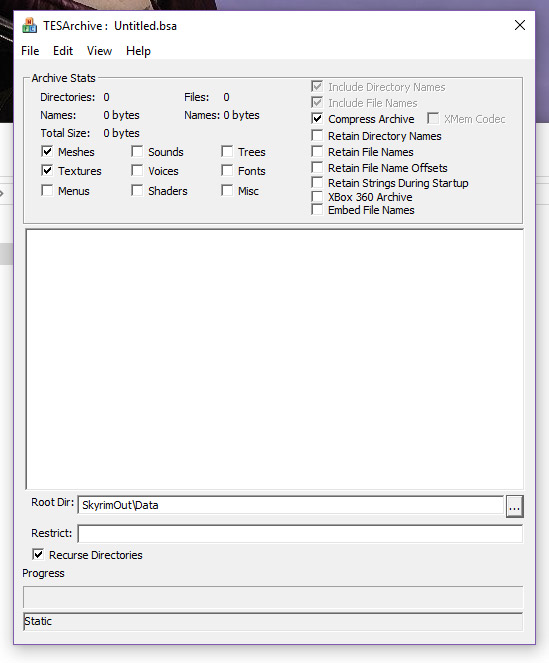Close the TESArchive window
Screen dimensions: 549x663
(x=520, y=25)
